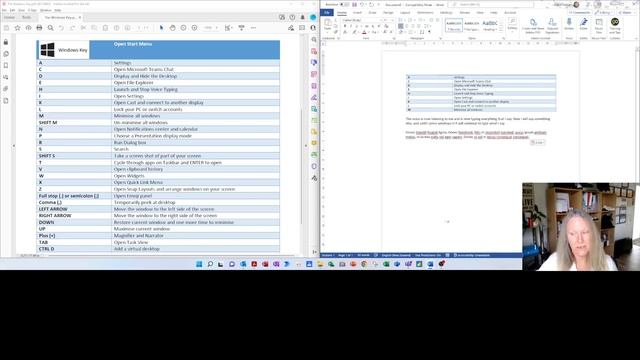Click the blue File button in Word

tap(327, 13)
